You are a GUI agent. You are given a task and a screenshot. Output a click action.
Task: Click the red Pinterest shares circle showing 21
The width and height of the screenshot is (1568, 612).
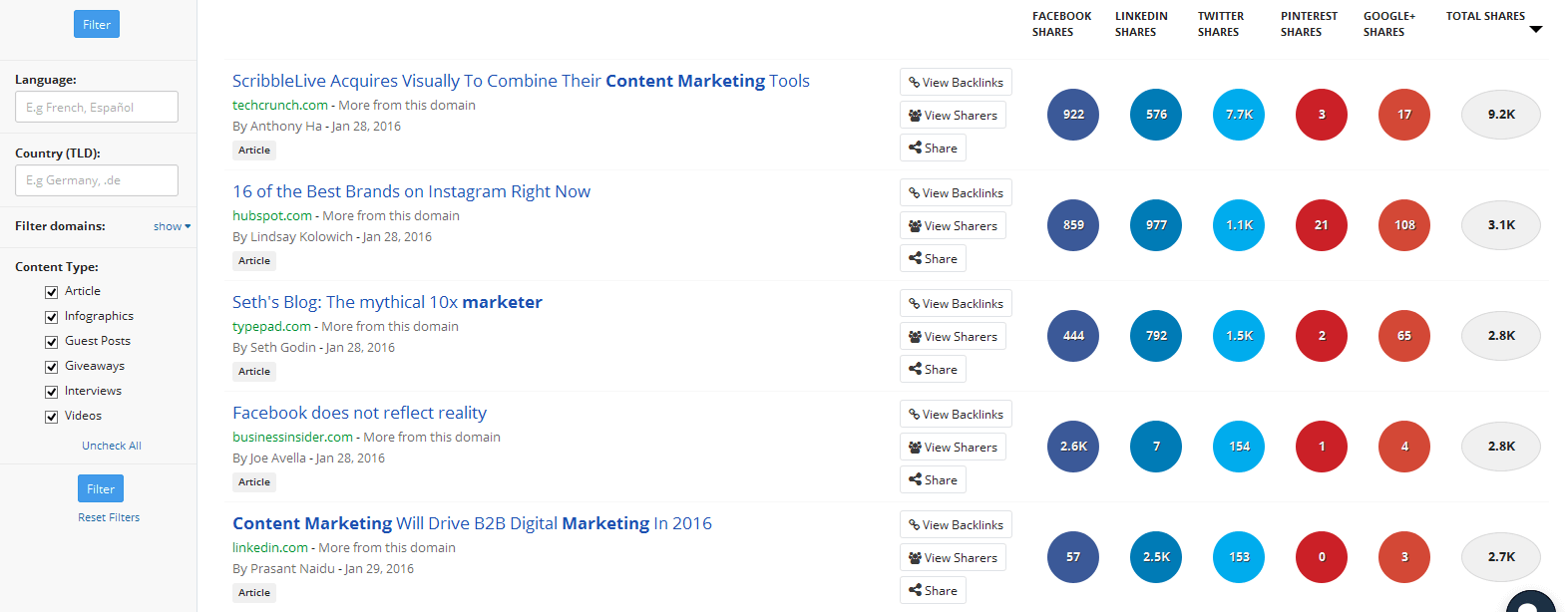tap(1322, 225)
